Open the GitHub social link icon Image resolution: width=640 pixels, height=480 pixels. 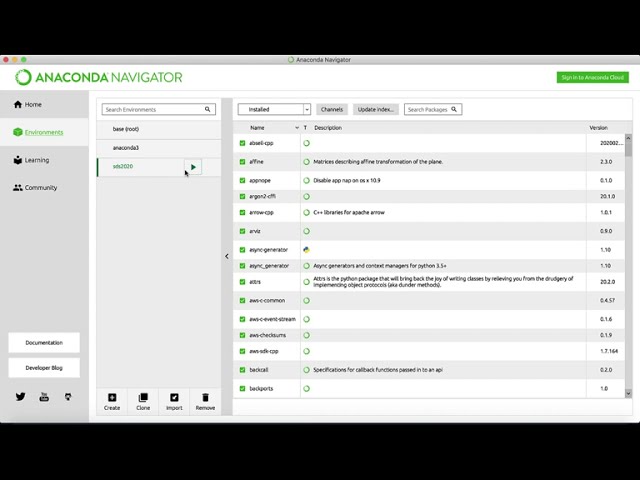(68, 396)
